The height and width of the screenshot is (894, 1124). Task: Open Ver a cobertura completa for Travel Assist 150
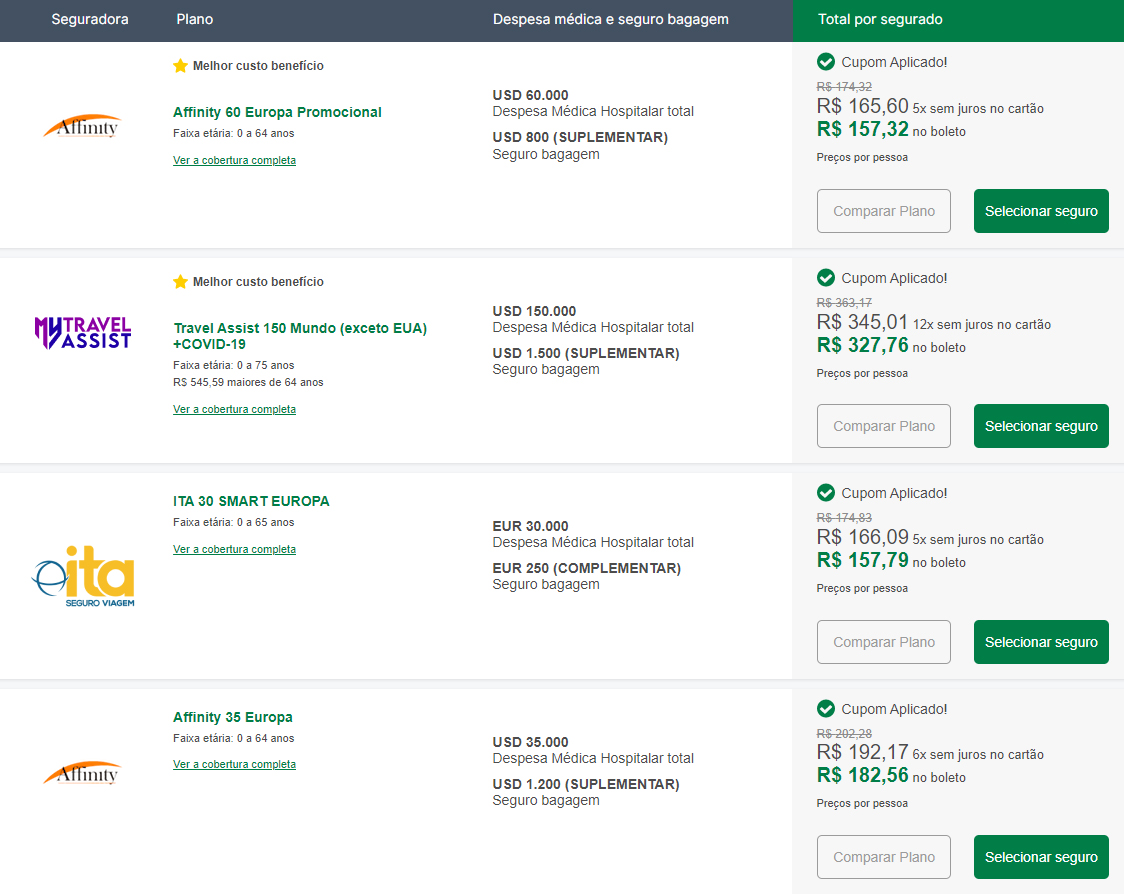coord(234,409)
